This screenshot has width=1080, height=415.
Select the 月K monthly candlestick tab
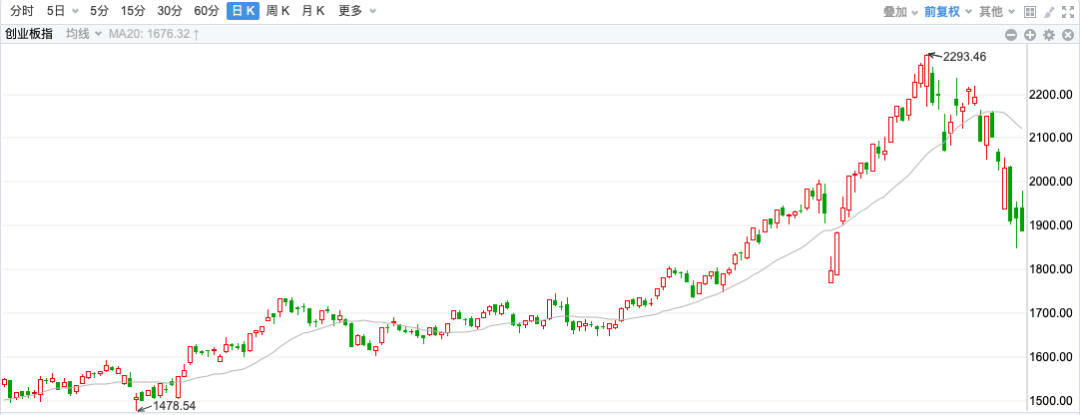(x=314, y=11)
